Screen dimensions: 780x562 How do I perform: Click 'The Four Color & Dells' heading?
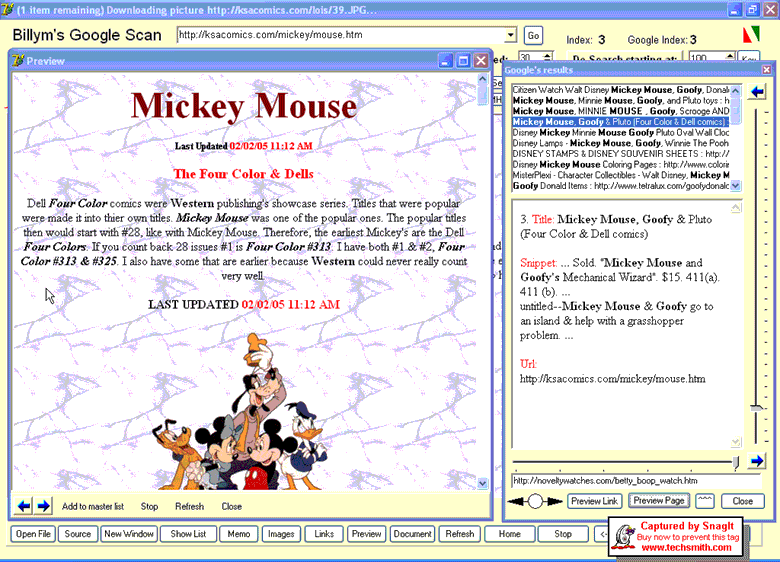(x=243, y=174)
